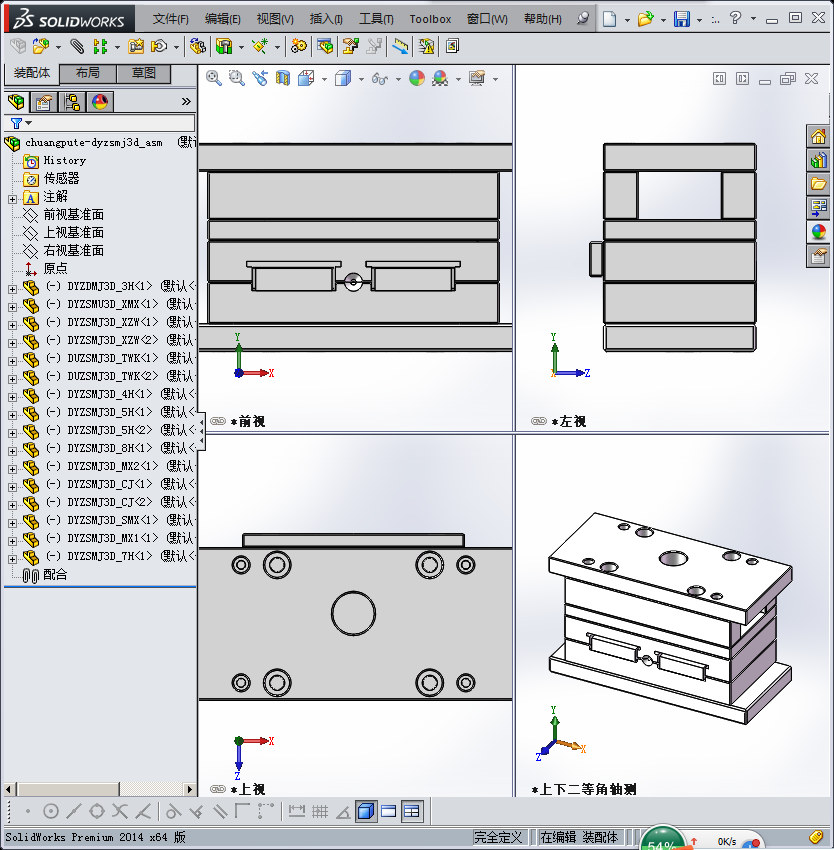The height and width of the screenshot is (850, 834).
Task: Select the 前视基准面 plane in tree
Action: click(x=73, y=215)
